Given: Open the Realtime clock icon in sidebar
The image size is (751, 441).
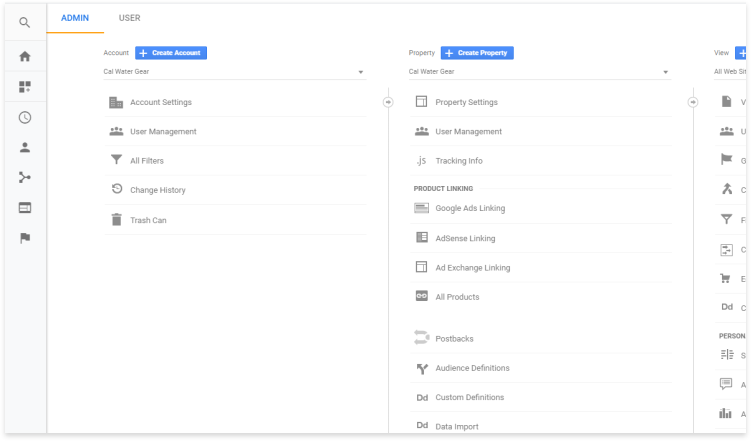Looking at the screenshot, I should [25, 117].
